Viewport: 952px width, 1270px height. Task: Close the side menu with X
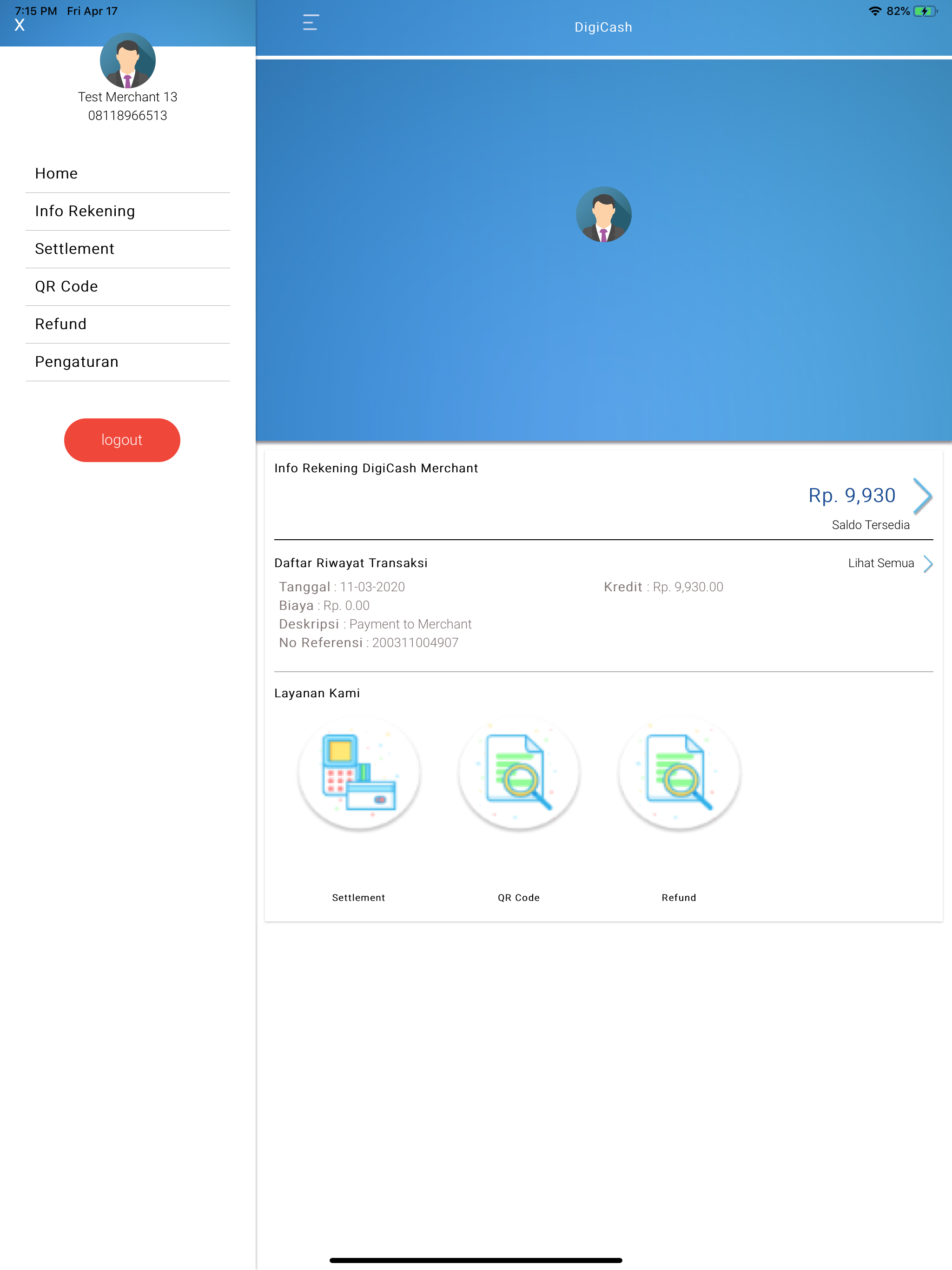pyautogui.click(x=20, y=25)
